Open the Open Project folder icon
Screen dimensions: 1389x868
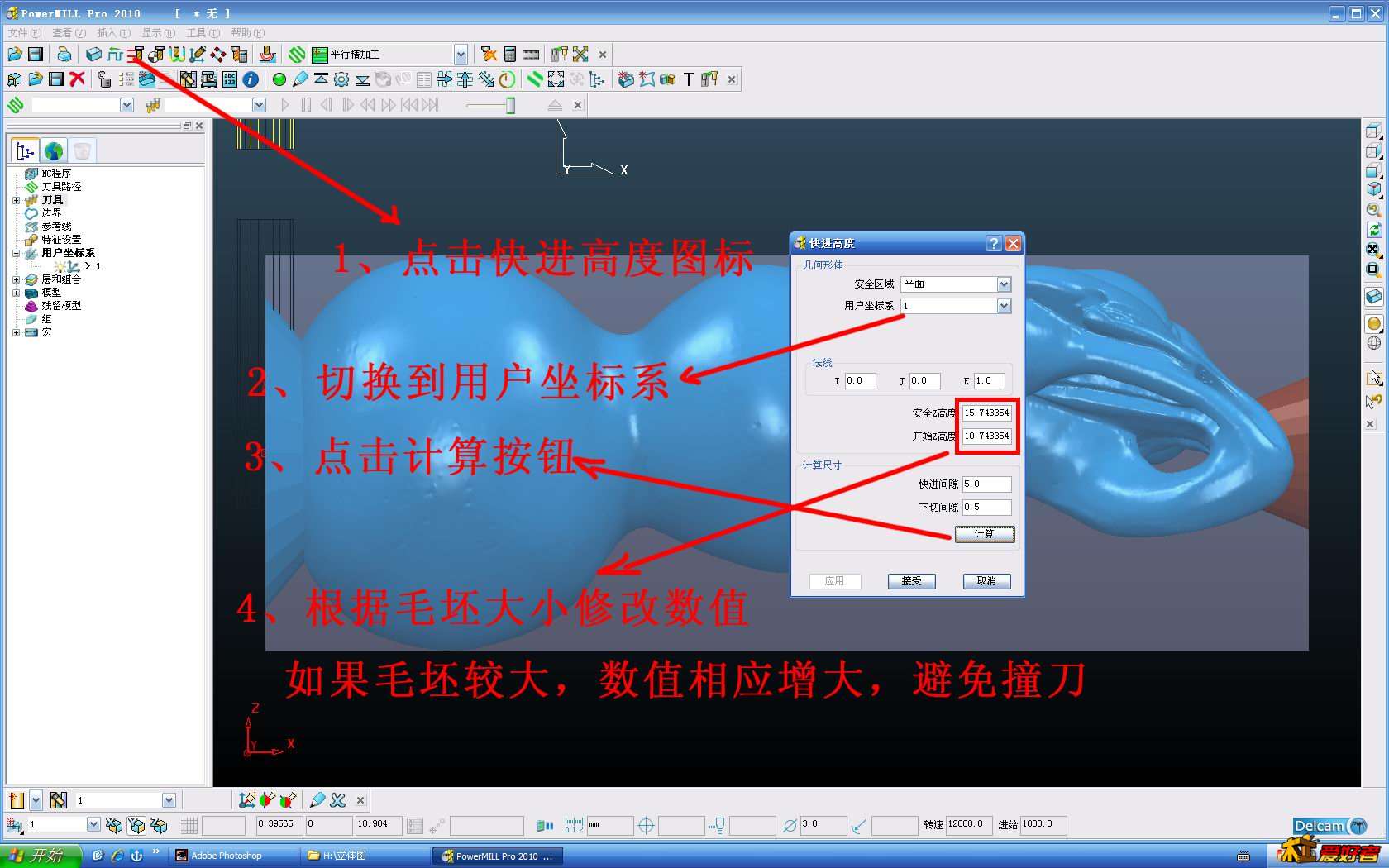pyautogui.click(x=15, y=55)
